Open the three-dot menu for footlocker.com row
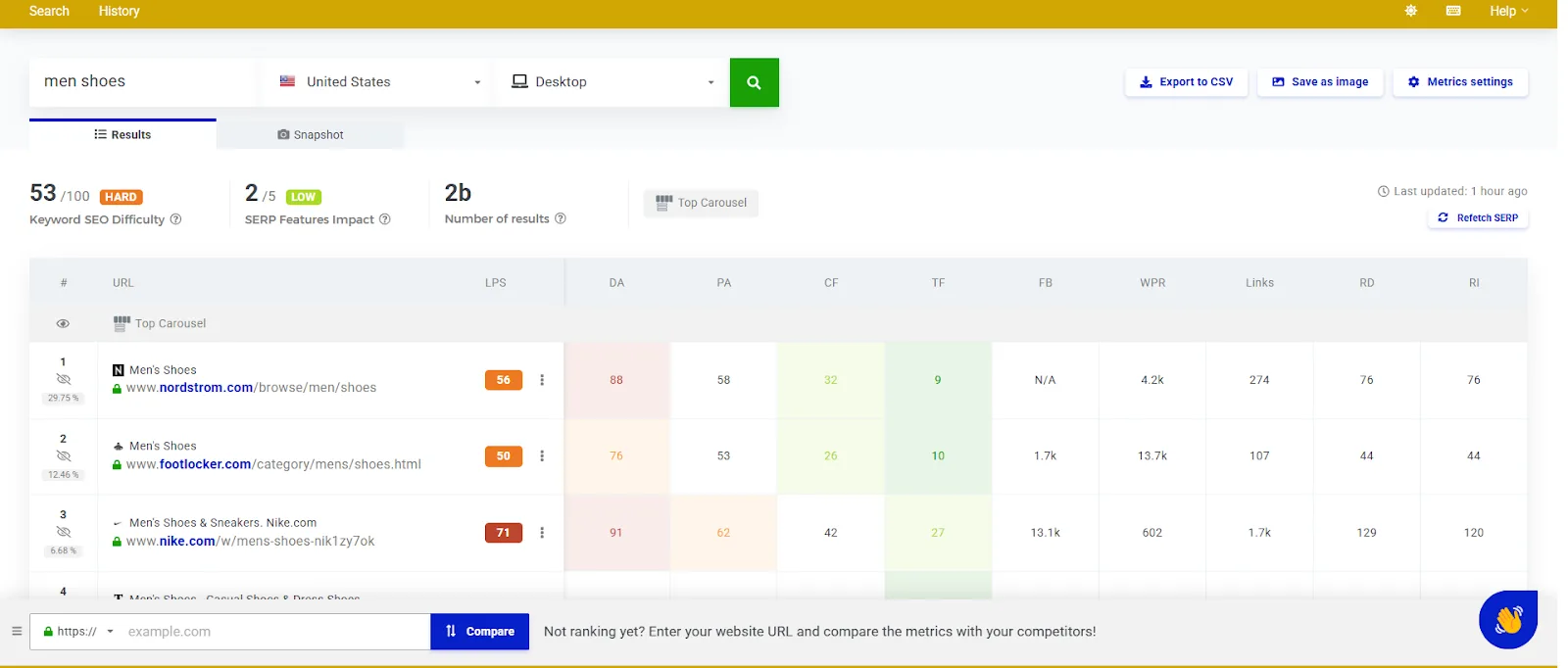Viewport: 1568px width, 668px height. pos(542,456)
